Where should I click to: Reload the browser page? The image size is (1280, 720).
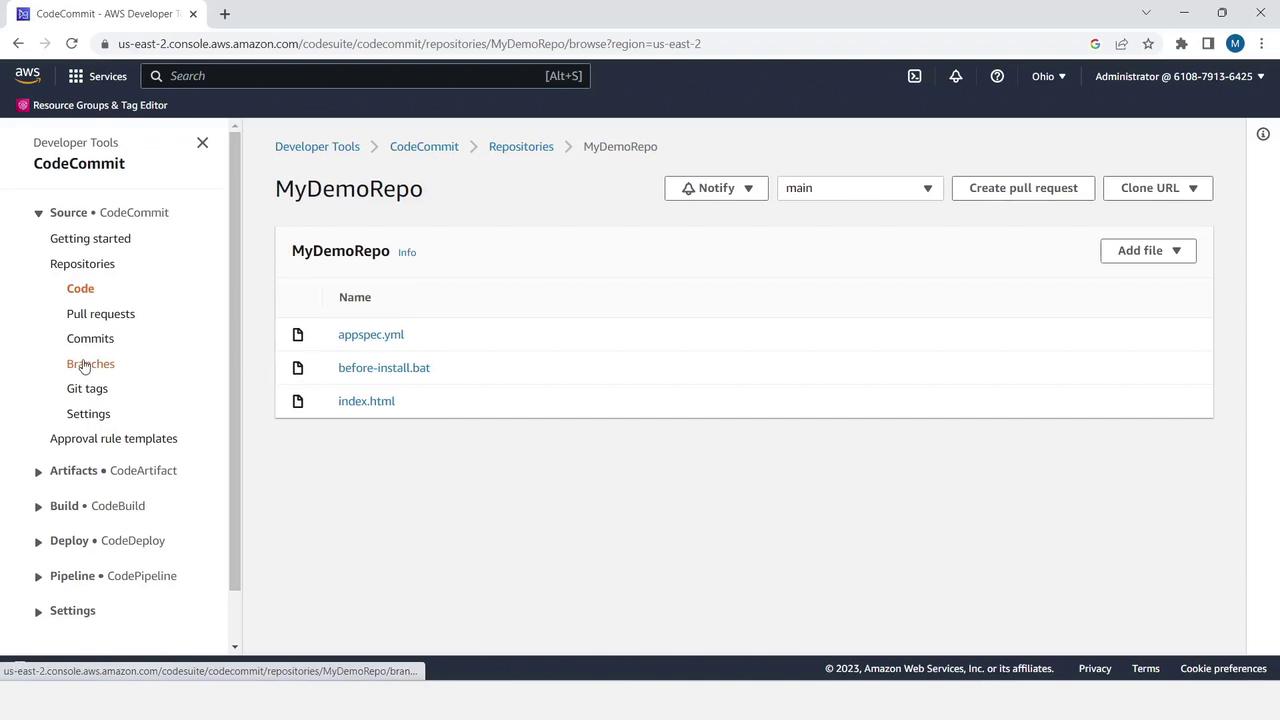coord(72,44)
